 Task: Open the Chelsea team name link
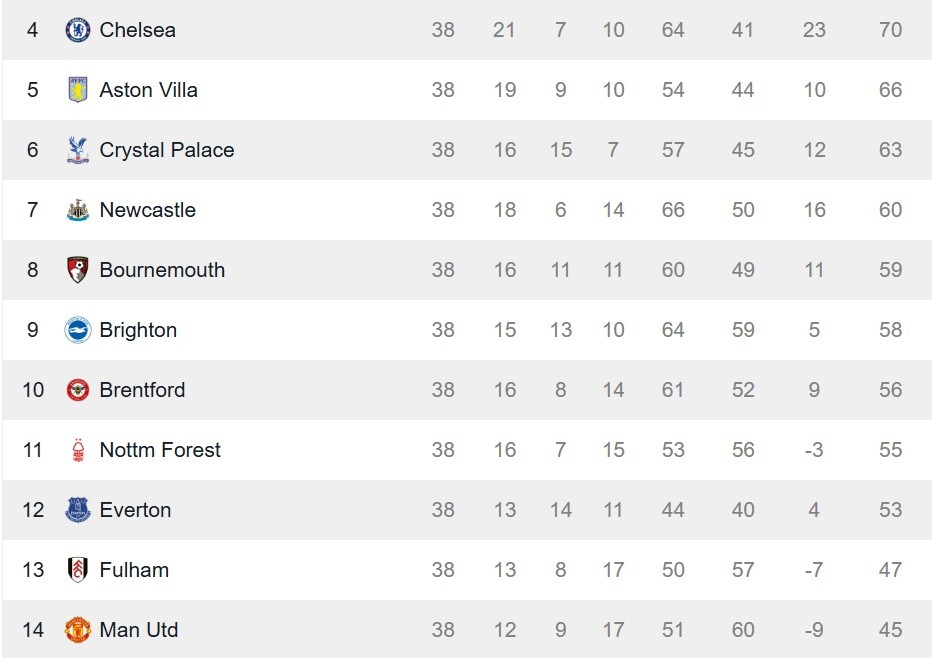click(x=137, y=30)
